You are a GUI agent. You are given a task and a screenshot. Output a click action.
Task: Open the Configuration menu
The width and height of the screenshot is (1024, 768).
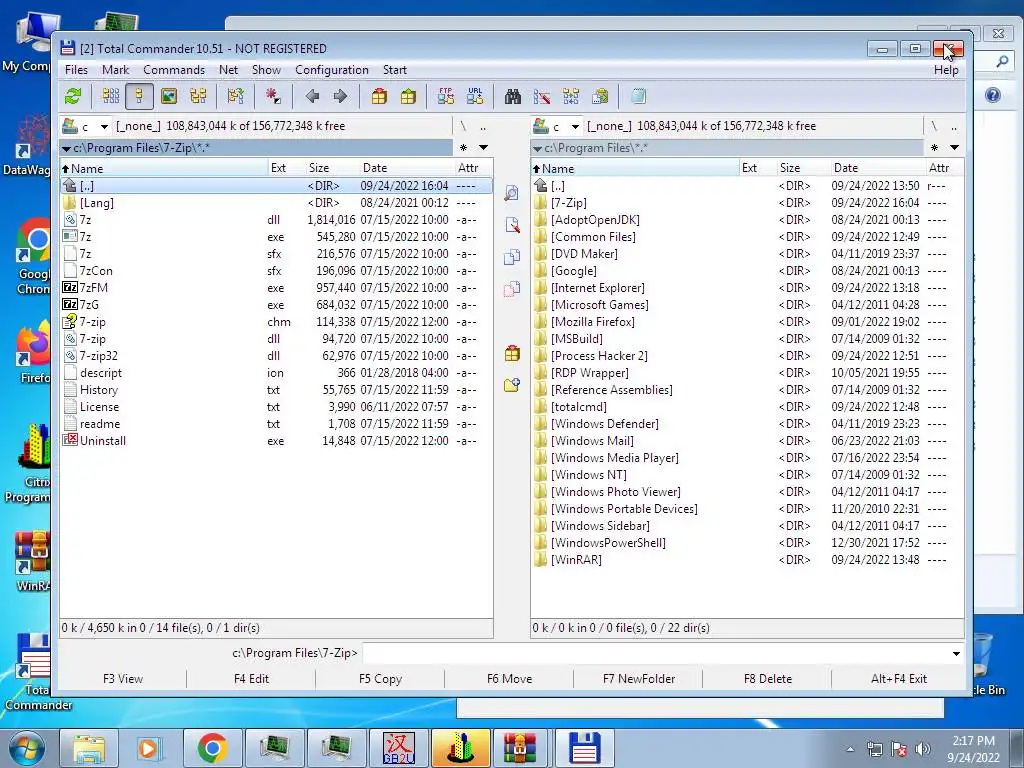[332, 70]
